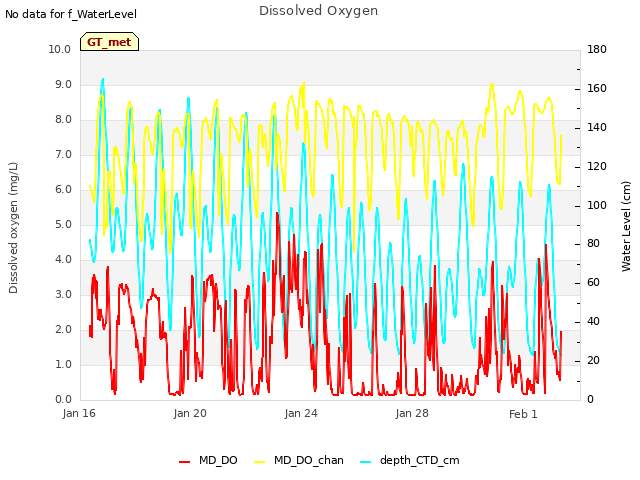Image resolution: width=640 pixels, height=480 pixels.
Task: Click the red MD_DO legend swatch
Action: (184, 462)
